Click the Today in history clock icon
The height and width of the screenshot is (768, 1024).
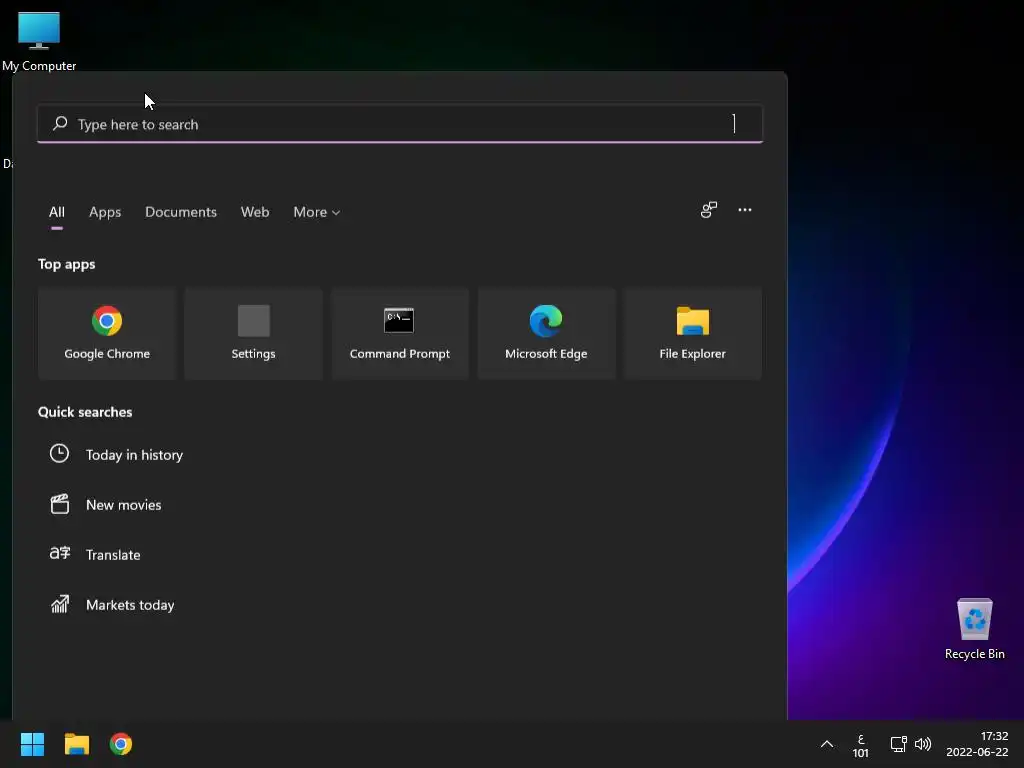click(x=59, y=454)
